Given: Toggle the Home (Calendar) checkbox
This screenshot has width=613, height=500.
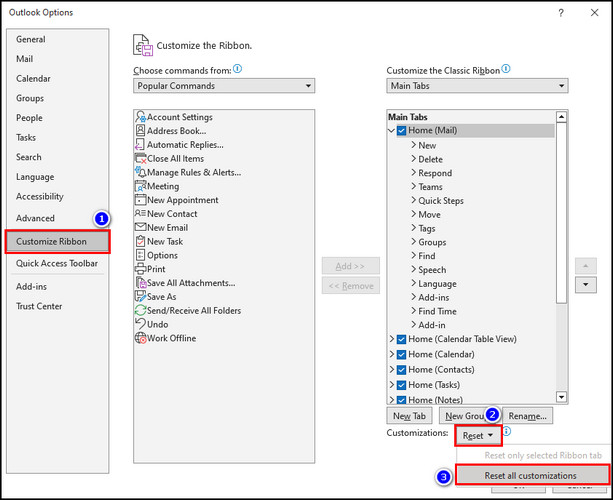Looking at the screenshot, I should [401, 355].
